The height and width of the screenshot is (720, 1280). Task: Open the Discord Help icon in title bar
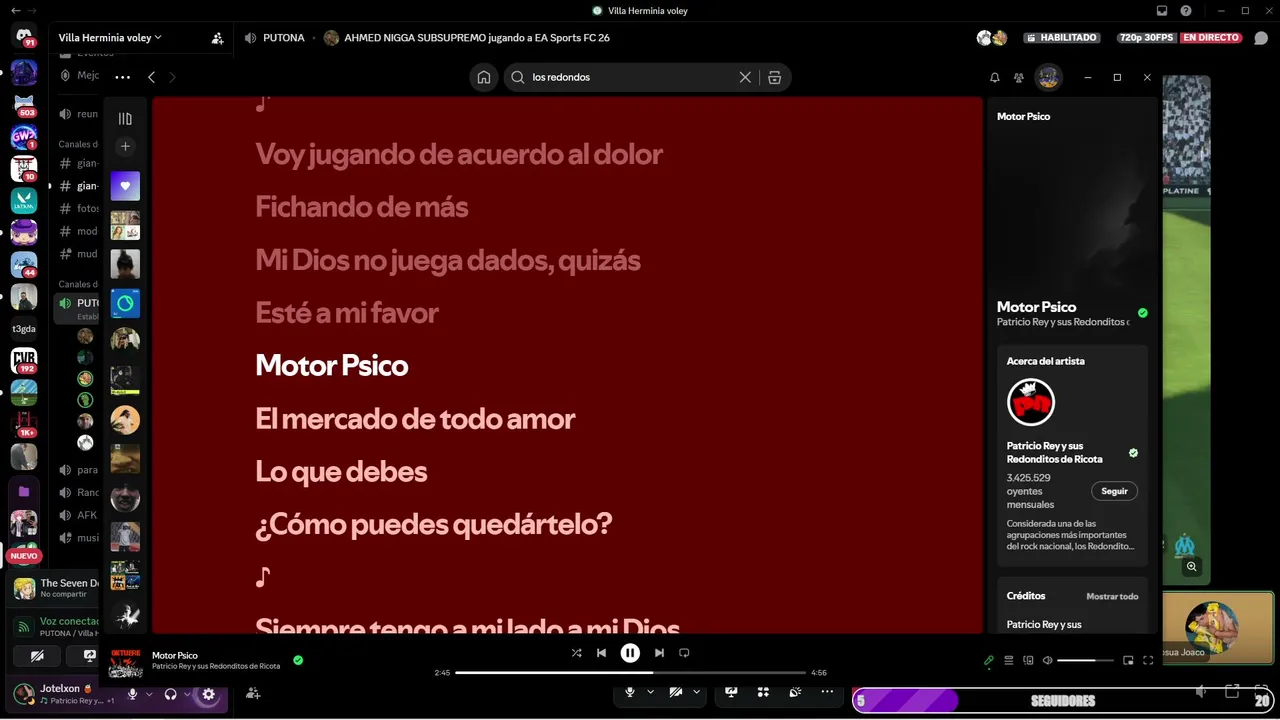tap(1186, 11)
